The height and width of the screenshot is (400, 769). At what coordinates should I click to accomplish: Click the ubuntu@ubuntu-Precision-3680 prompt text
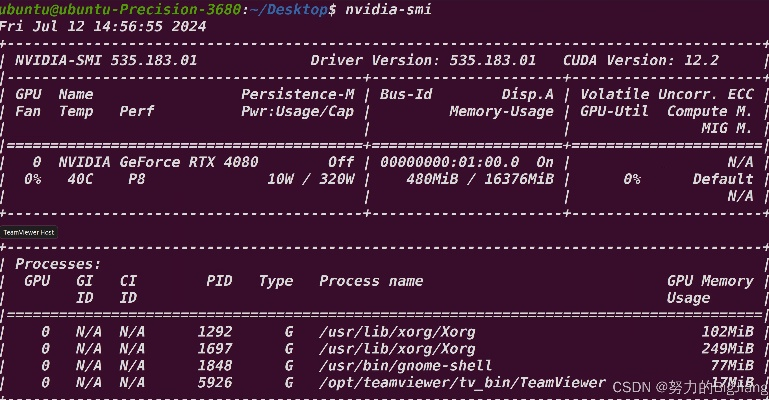pyautogui.click(x=120, y=9)
